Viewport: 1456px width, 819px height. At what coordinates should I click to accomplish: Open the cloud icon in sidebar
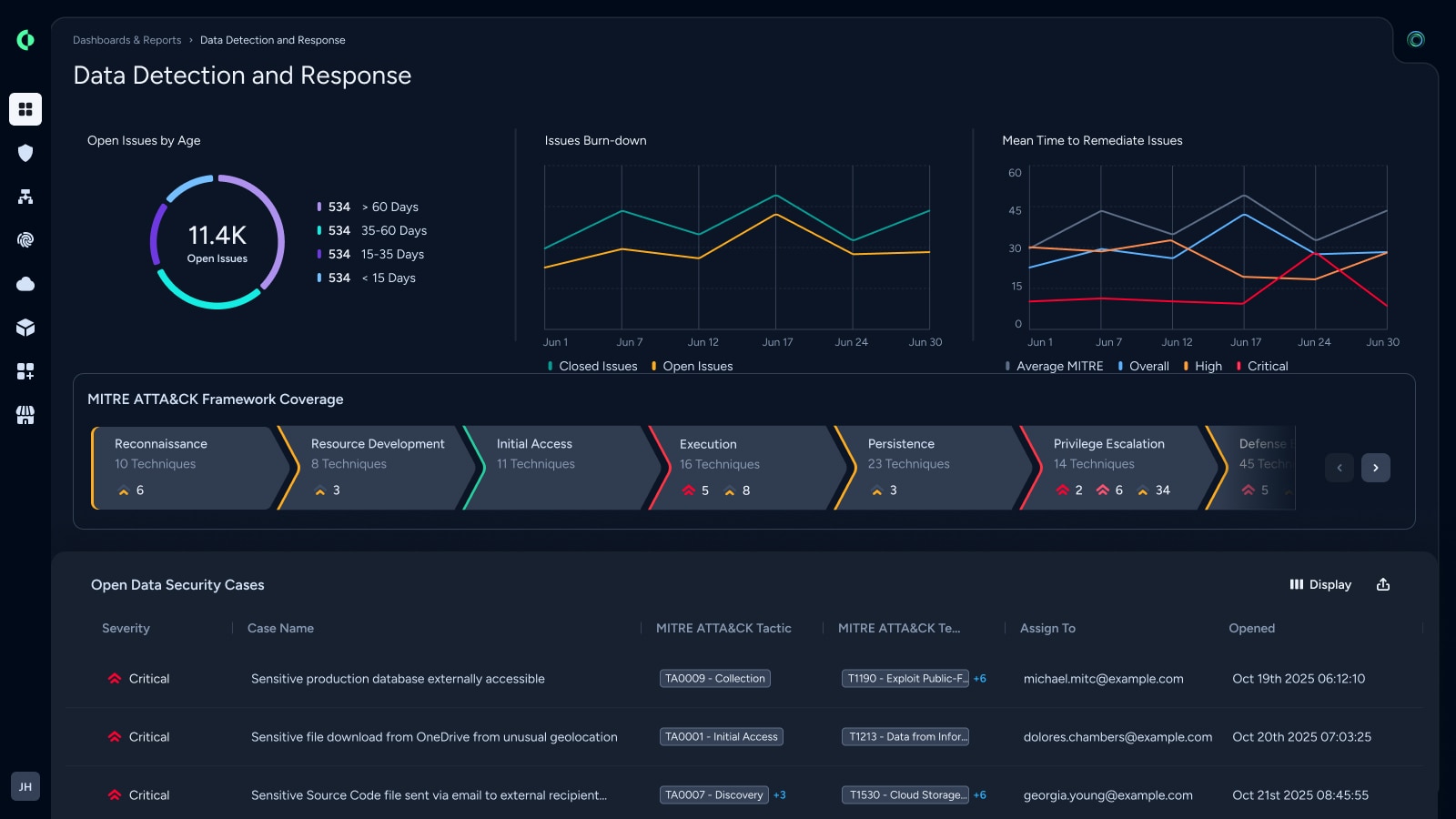click(25, 284)
